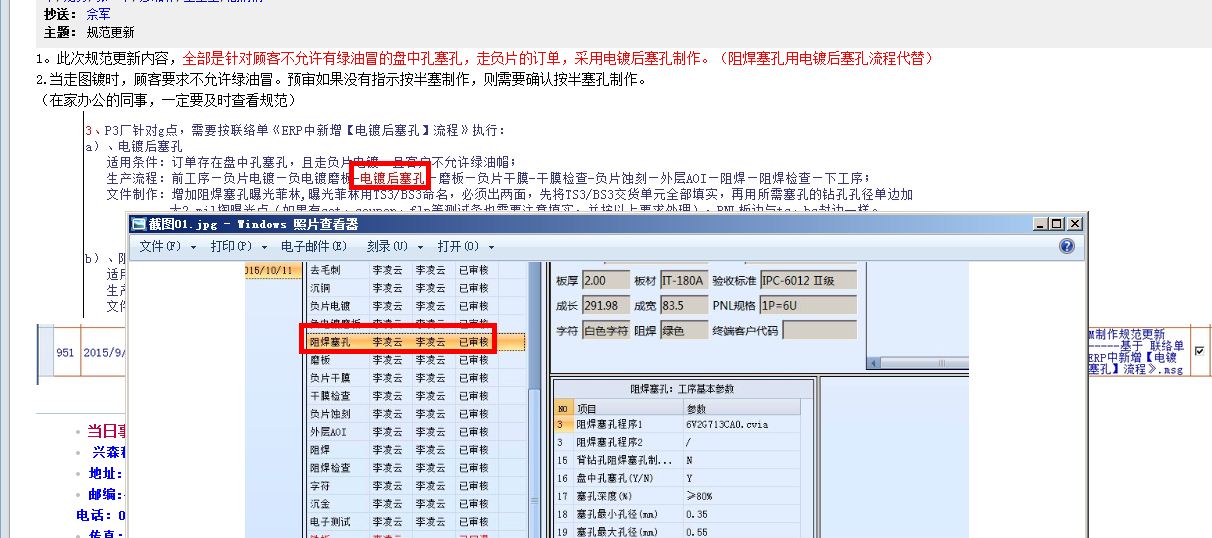Click the process list vertical scrollbar
Viewport: 1212px width, 538px height.
point(533,399)
